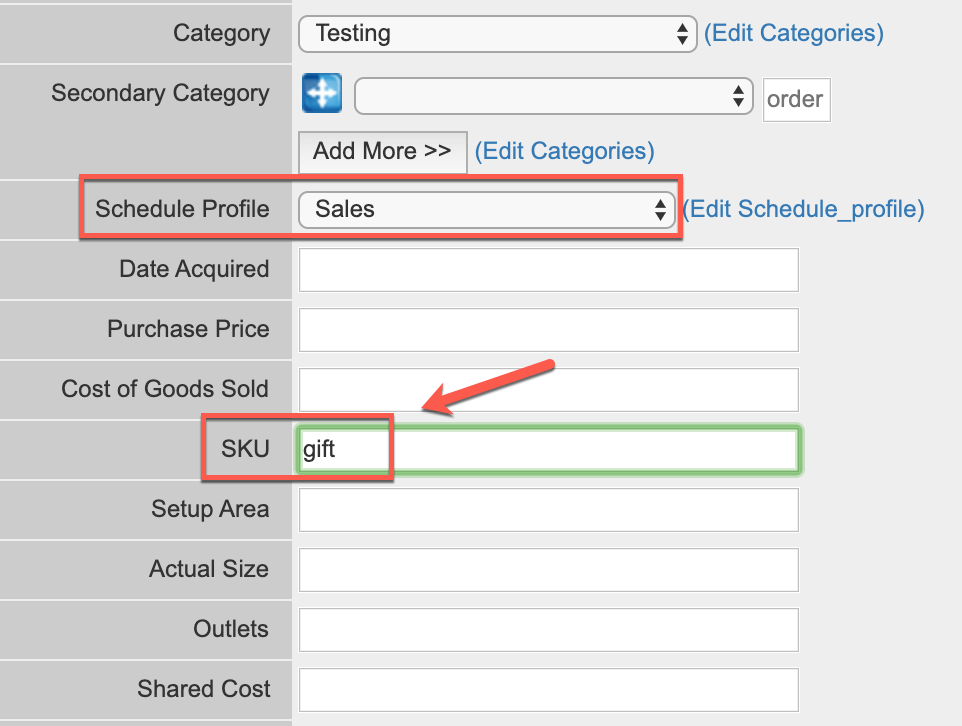Click the Secondary Category dropdown stepper arrows

pyautogui.click(x=738, y=96)
